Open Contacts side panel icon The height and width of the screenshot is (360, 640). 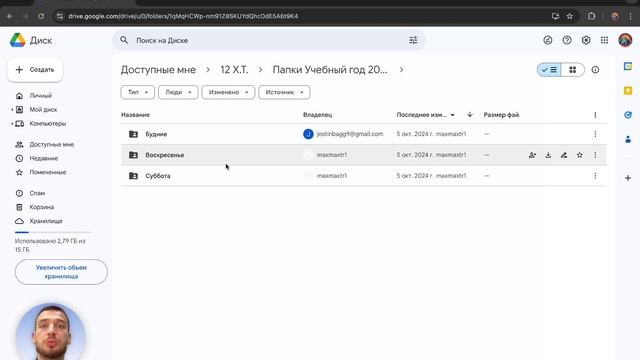(x=628, y=140)
